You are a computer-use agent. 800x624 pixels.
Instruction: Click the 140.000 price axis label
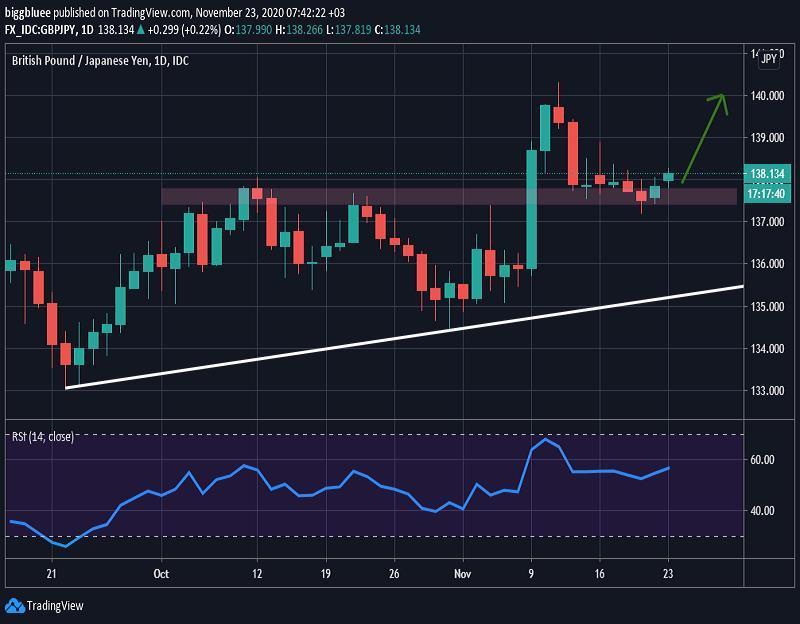(x=767, y=95)
